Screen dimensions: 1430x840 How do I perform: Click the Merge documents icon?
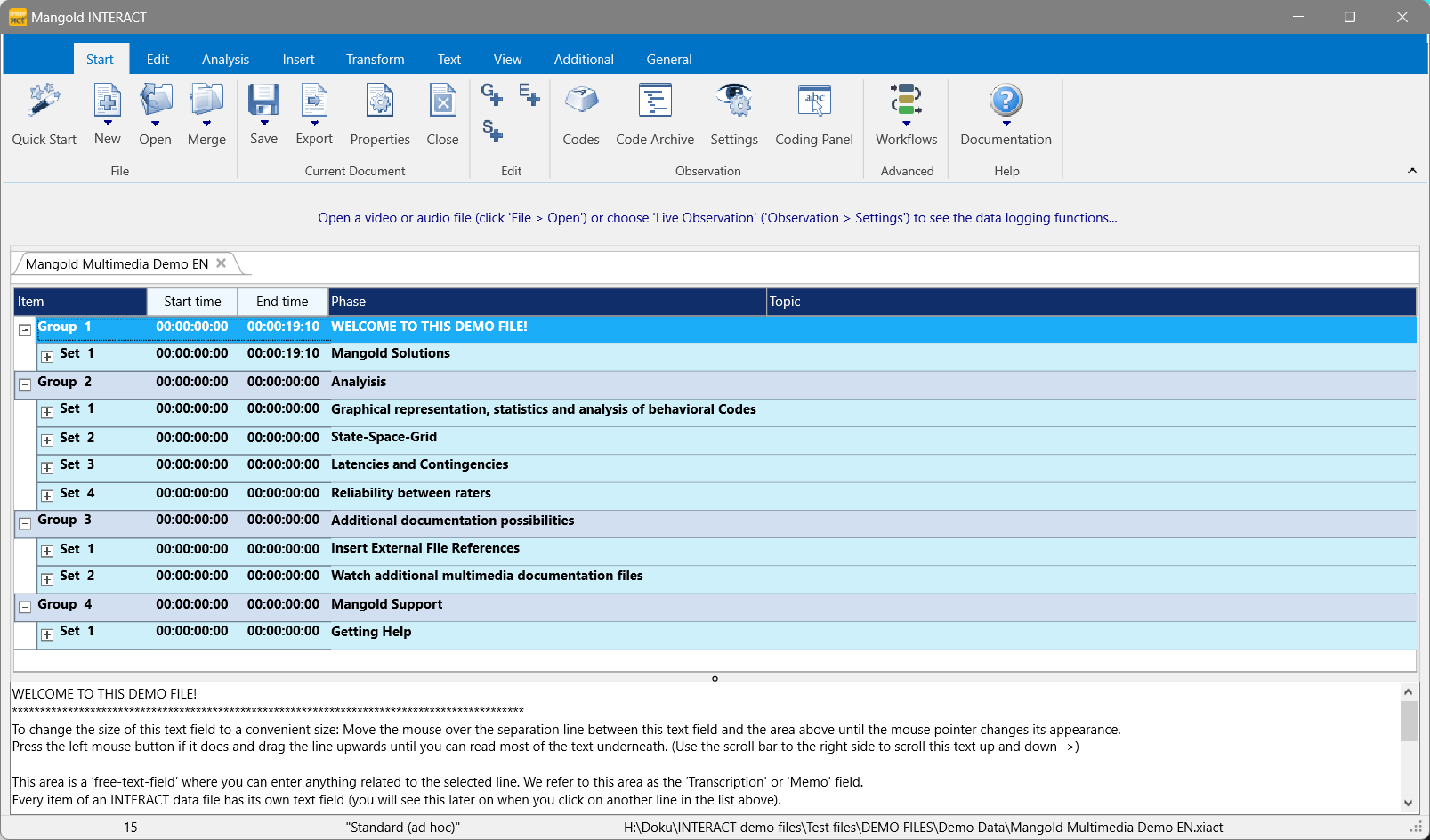[x=206, y=101]
